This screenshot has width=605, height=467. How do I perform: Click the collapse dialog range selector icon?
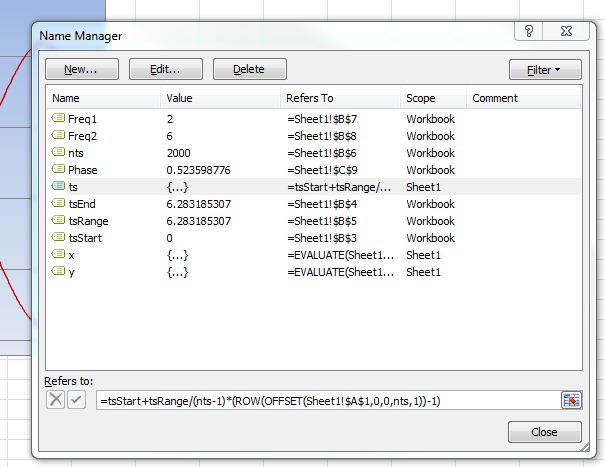point(571,400)
